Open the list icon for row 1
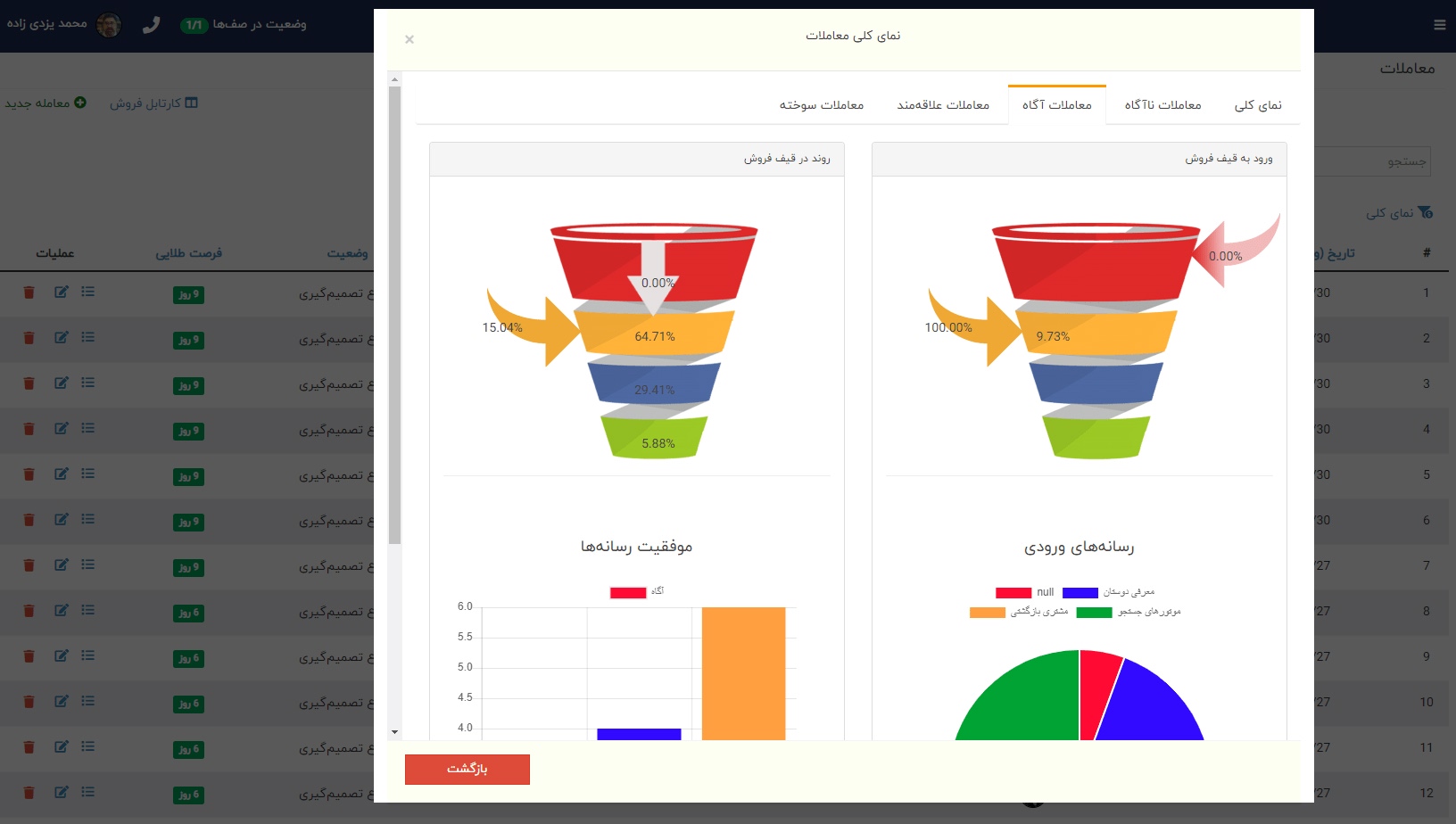Image resolution: width=1456 pixels, height=824 pixels. coord(87,293)
